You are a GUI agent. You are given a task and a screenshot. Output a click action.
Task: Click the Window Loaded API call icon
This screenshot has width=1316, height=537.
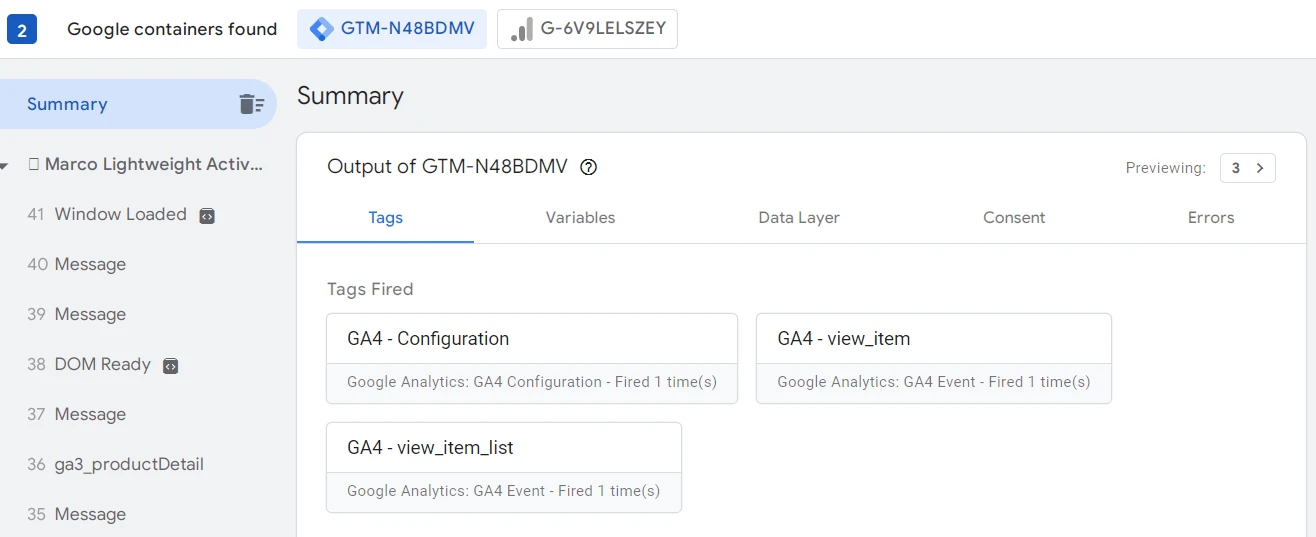(207, 215)
